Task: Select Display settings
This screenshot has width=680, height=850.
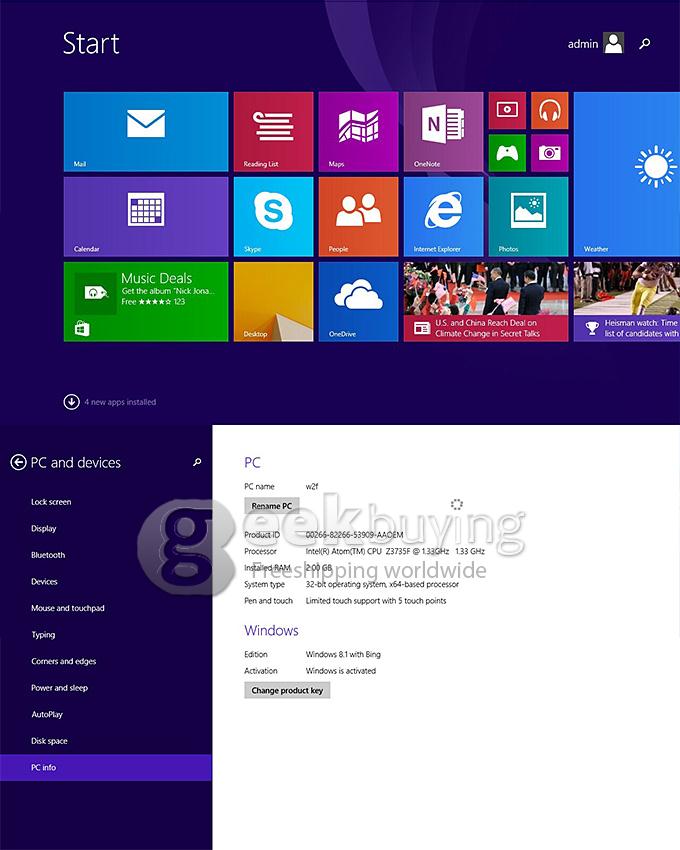Action: point(43,529)
